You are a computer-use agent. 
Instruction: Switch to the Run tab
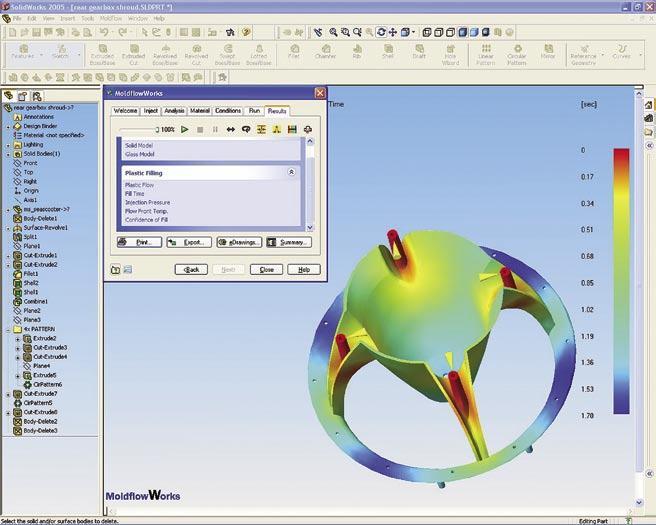coord(254,111)
